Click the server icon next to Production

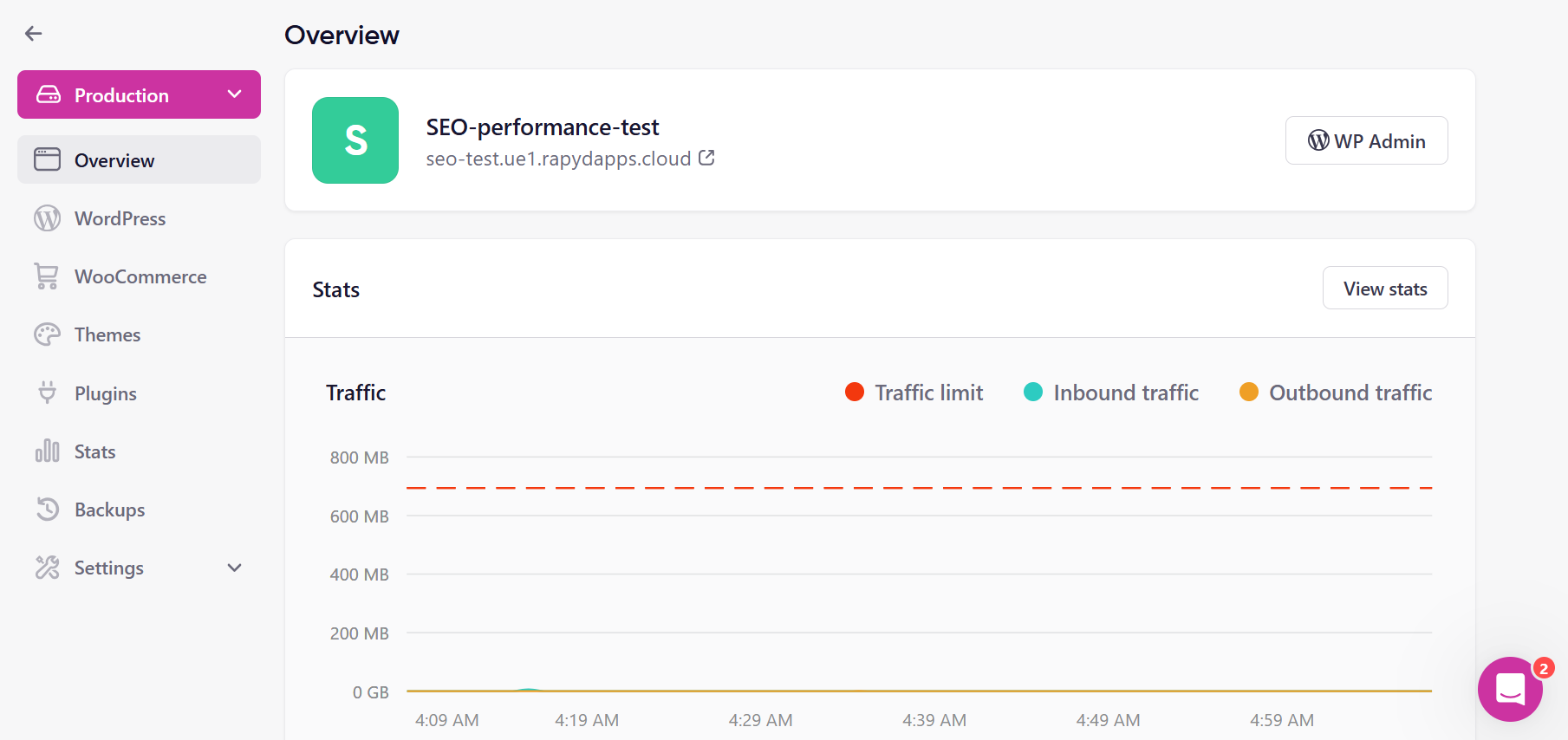click(x=49, y=94)
